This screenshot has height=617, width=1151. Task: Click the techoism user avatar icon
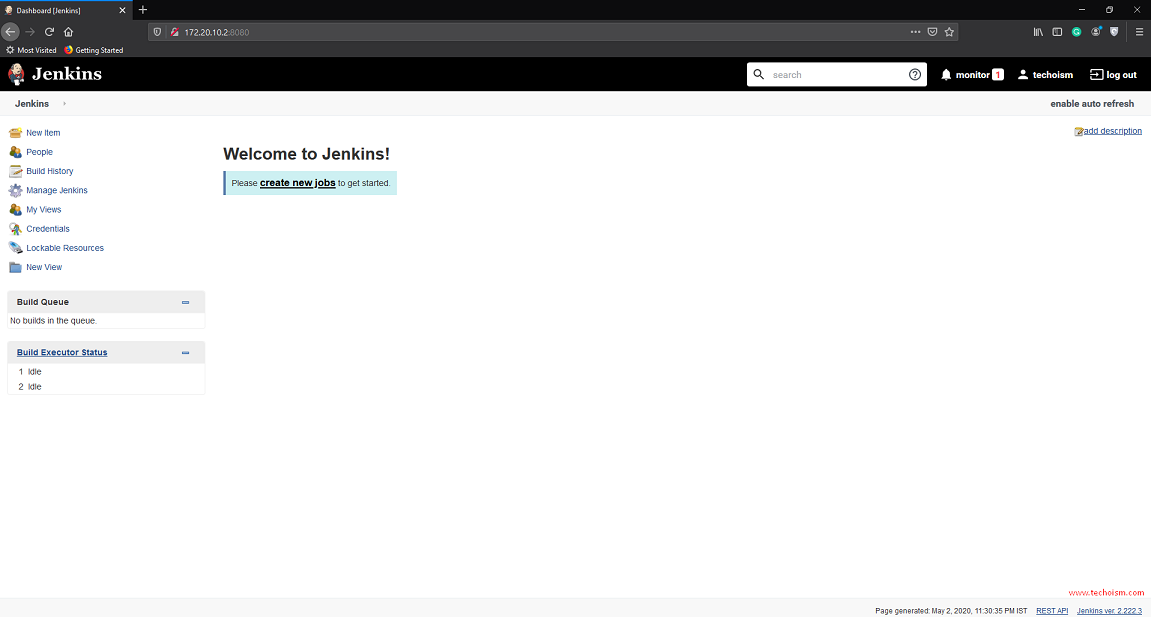point(1023,75)
